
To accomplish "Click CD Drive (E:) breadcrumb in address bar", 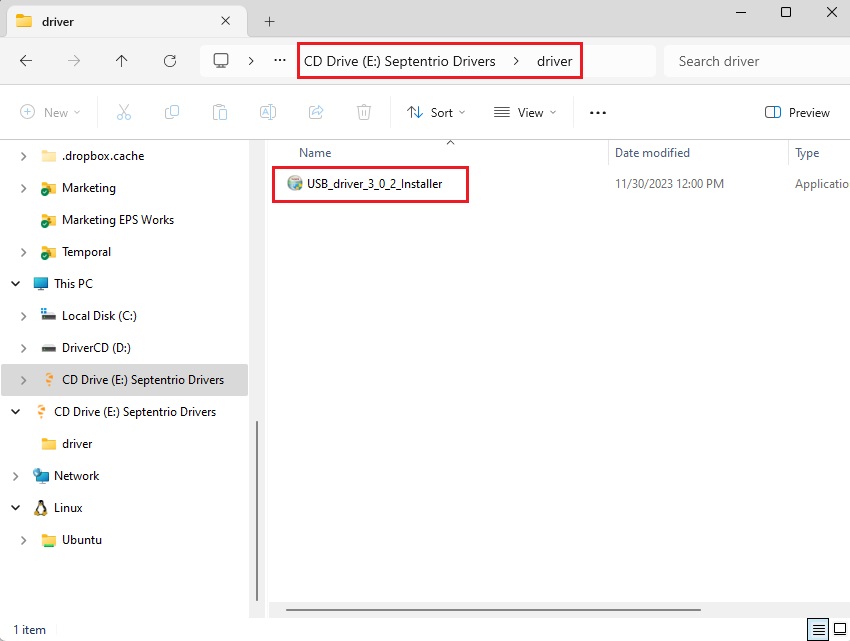I will click(x=400, y=61).
